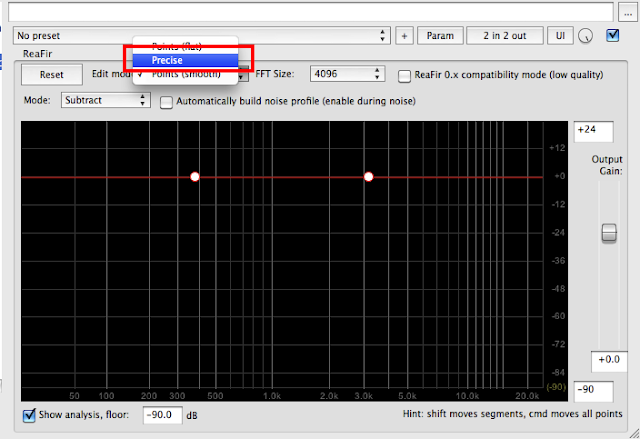Screen dimensions: 640x439
Task: Click the 1.0k frequency axis label
Action: [272, 396]
